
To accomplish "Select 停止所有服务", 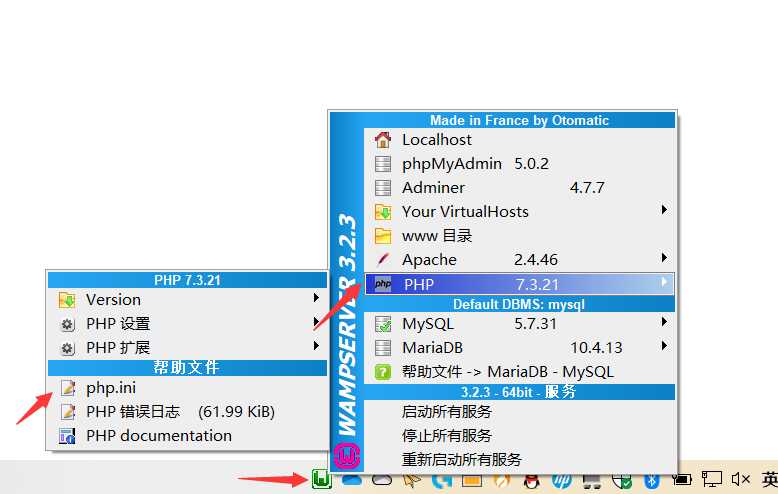I will [x=519, y=435].
